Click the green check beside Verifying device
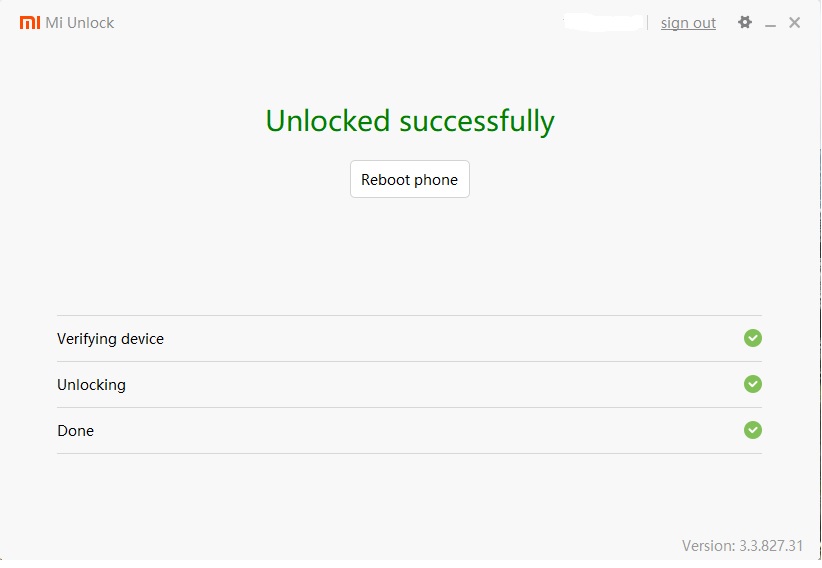822x568 pixels. click(753, 338)
